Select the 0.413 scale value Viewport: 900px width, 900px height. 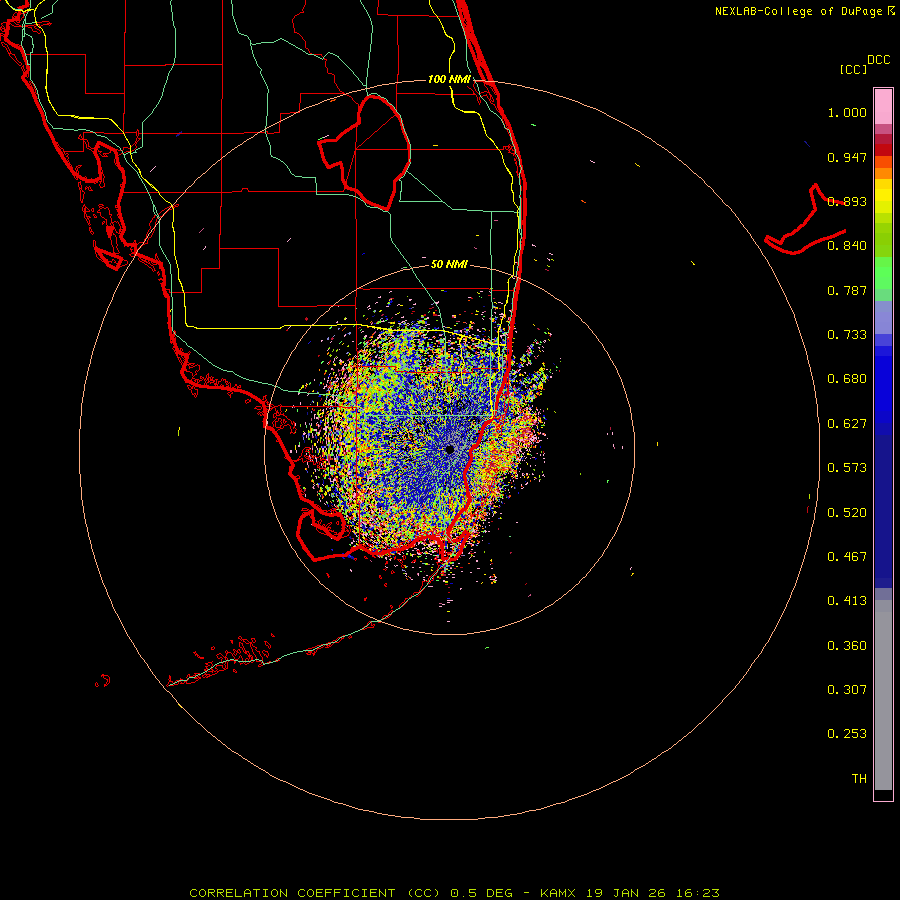847,601
